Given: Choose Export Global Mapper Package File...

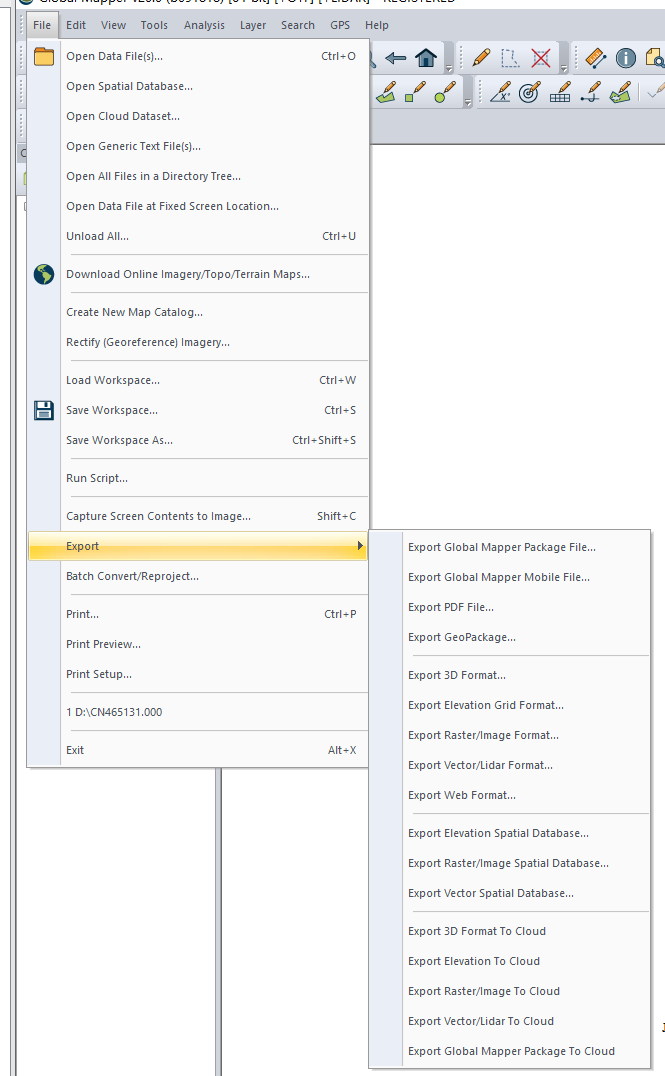Looking at the screenshot, I should [x=510, y=547].
